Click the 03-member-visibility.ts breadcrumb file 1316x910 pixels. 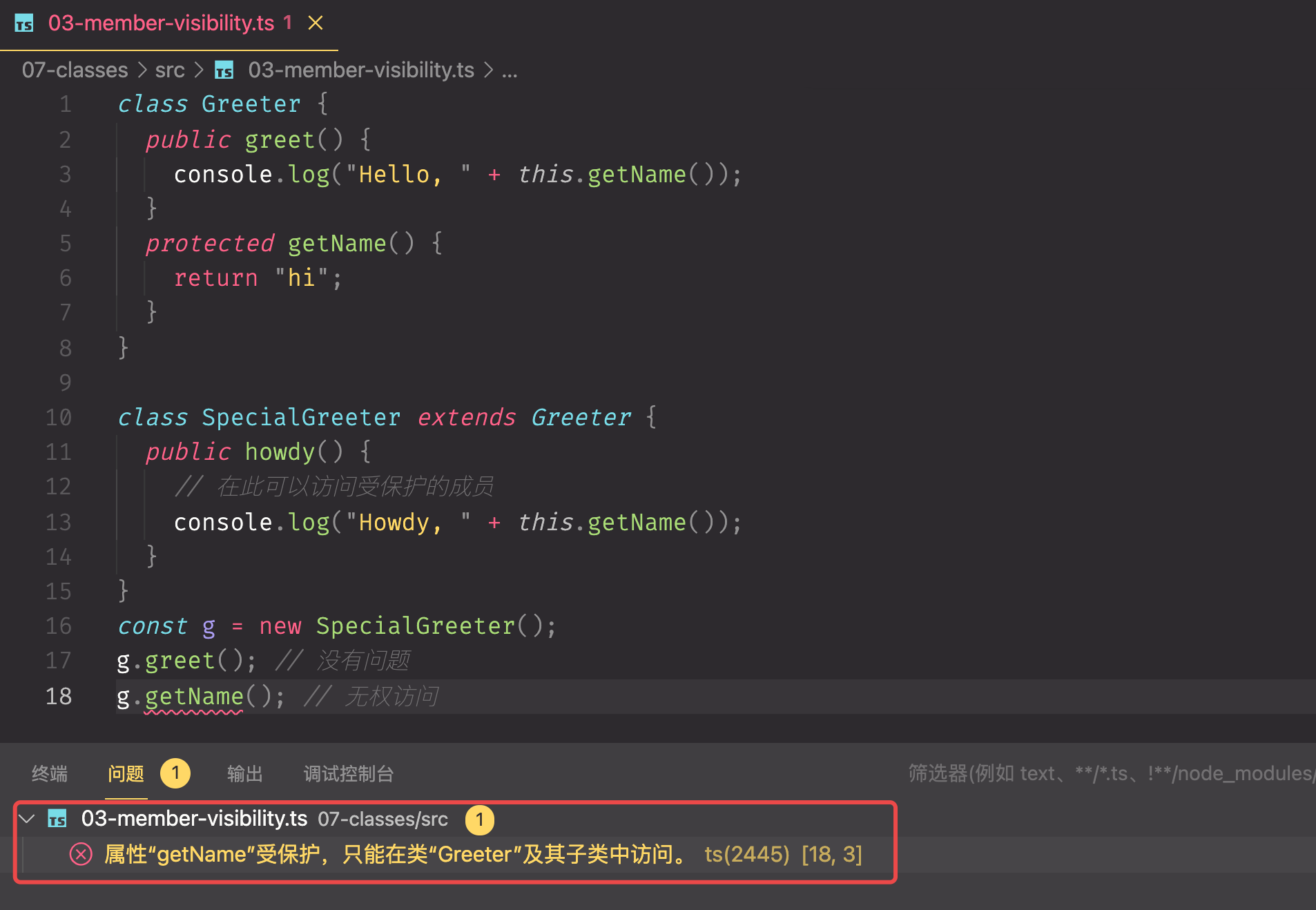361,70
